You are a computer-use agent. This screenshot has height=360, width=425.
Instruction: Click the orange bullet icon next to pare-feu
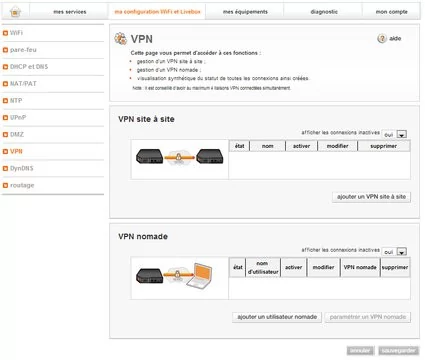click(x=5, y=50)
